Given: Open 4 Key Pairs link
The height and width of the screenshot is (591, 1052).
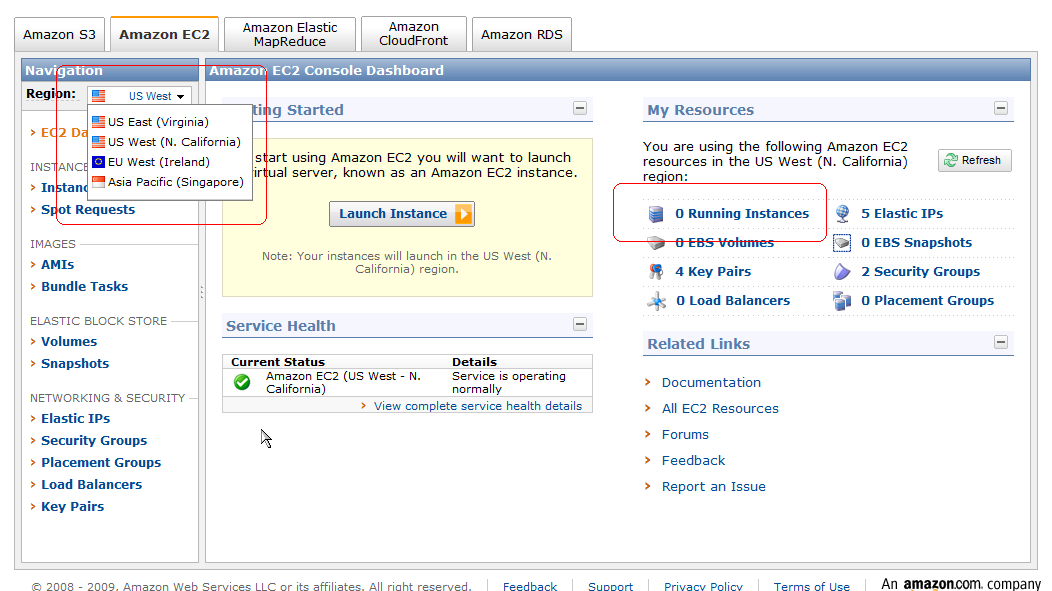Looking at the screenshot, I should point(713,272).
